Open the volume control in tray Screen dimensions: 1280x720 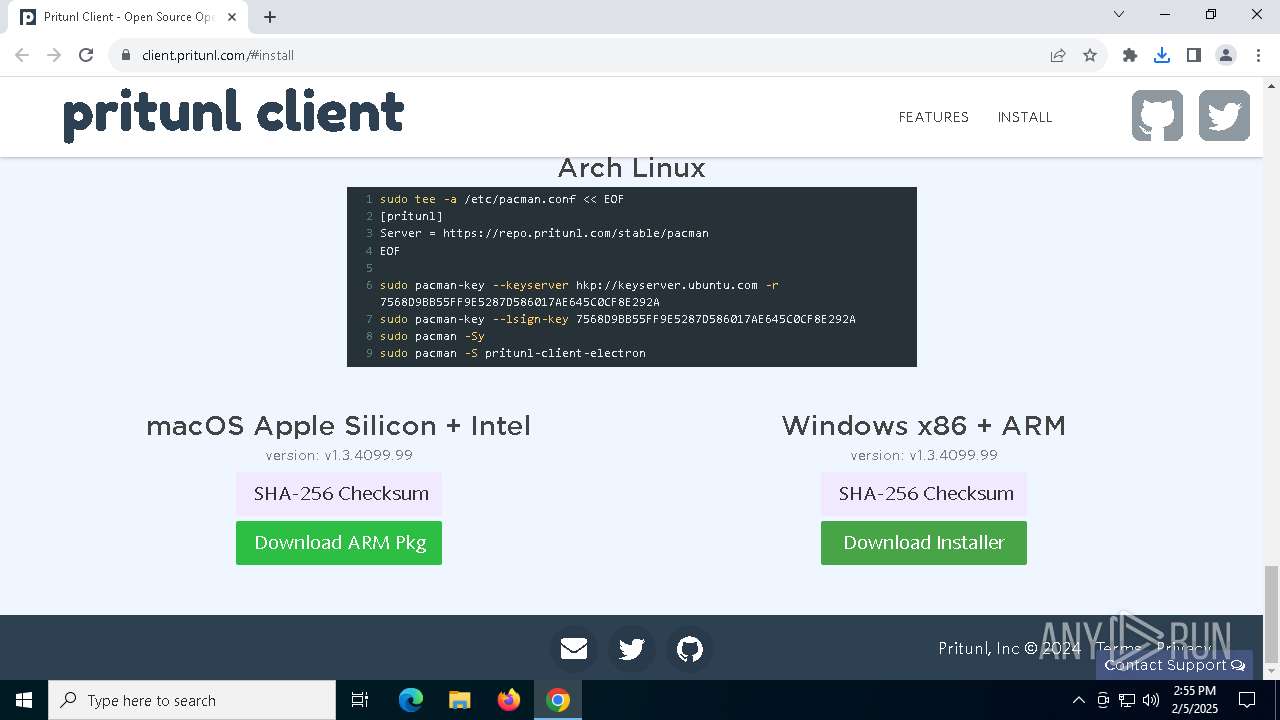(x=1151, y=700)
